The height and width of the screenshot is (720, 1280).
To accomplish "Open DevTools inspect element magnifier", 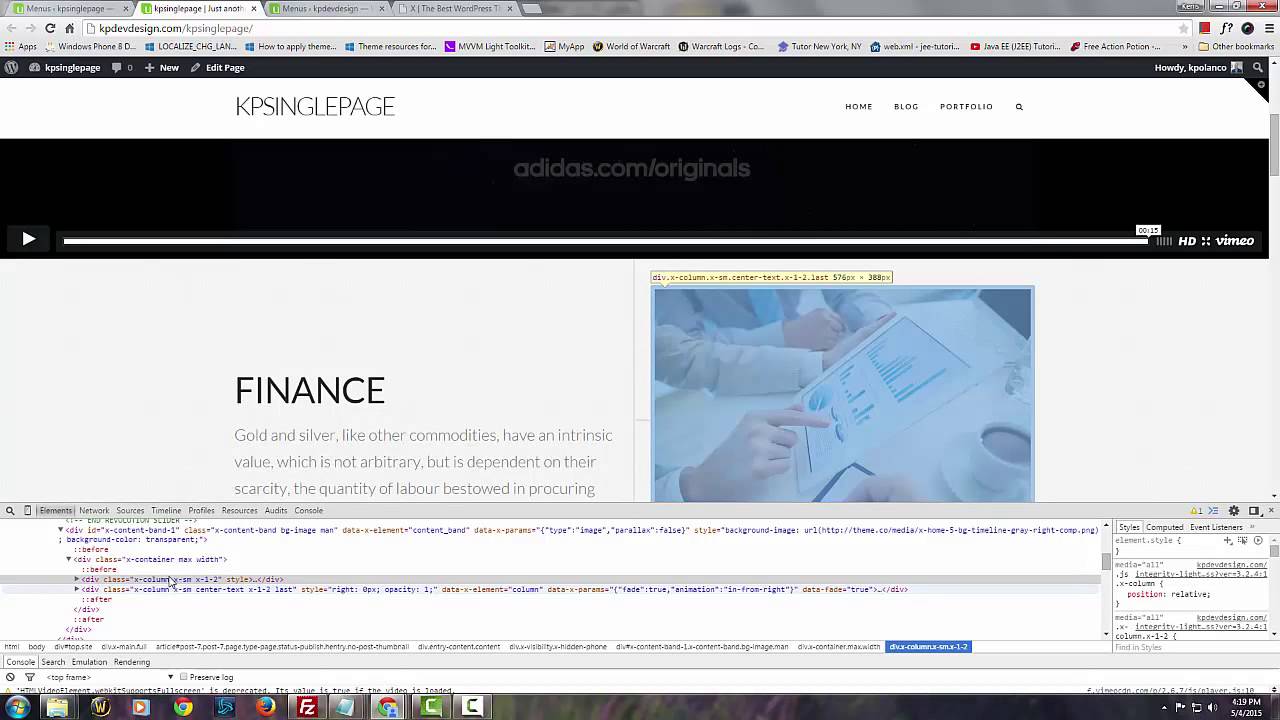I will pos(10,510).
